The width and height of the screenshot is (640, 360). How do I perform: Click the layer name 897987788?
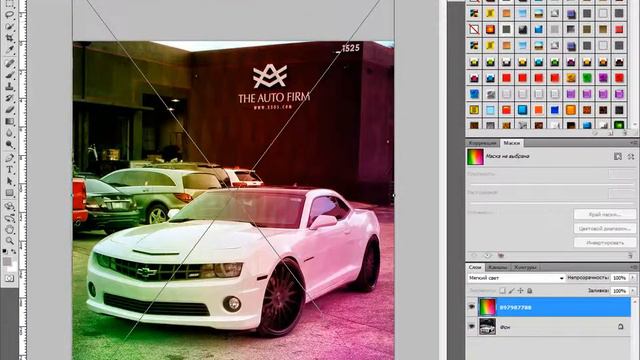[516, 307]
